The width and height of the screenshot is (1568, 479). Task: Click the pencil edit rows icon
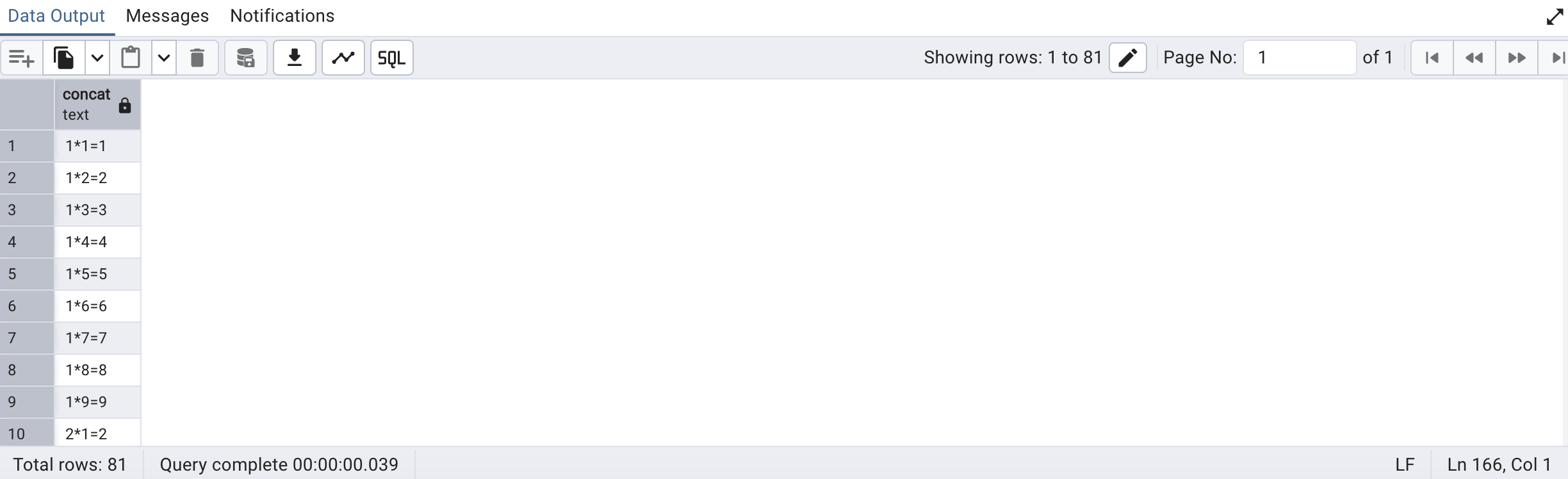coord(1127,58)
